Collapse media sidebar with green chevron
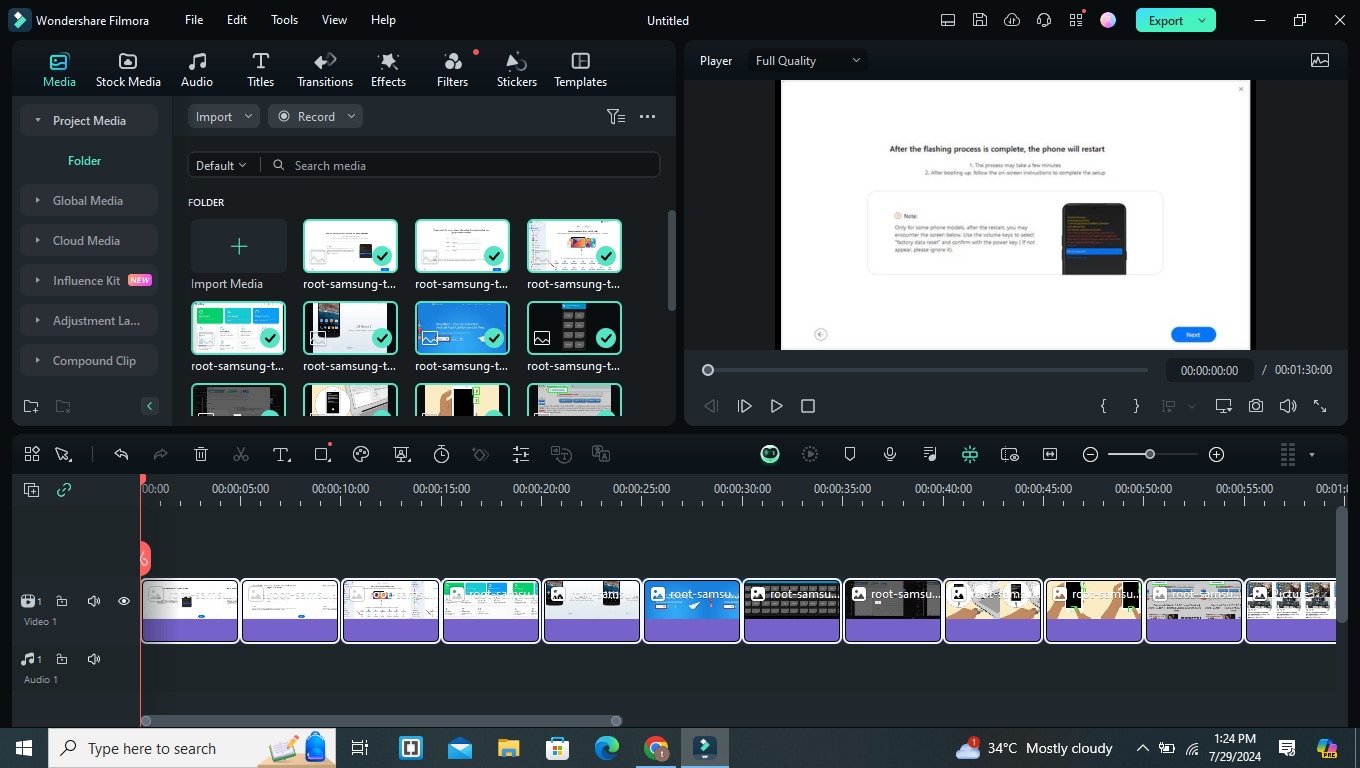The height and width of the screenshot is (768, 1360). pos(150,406)
